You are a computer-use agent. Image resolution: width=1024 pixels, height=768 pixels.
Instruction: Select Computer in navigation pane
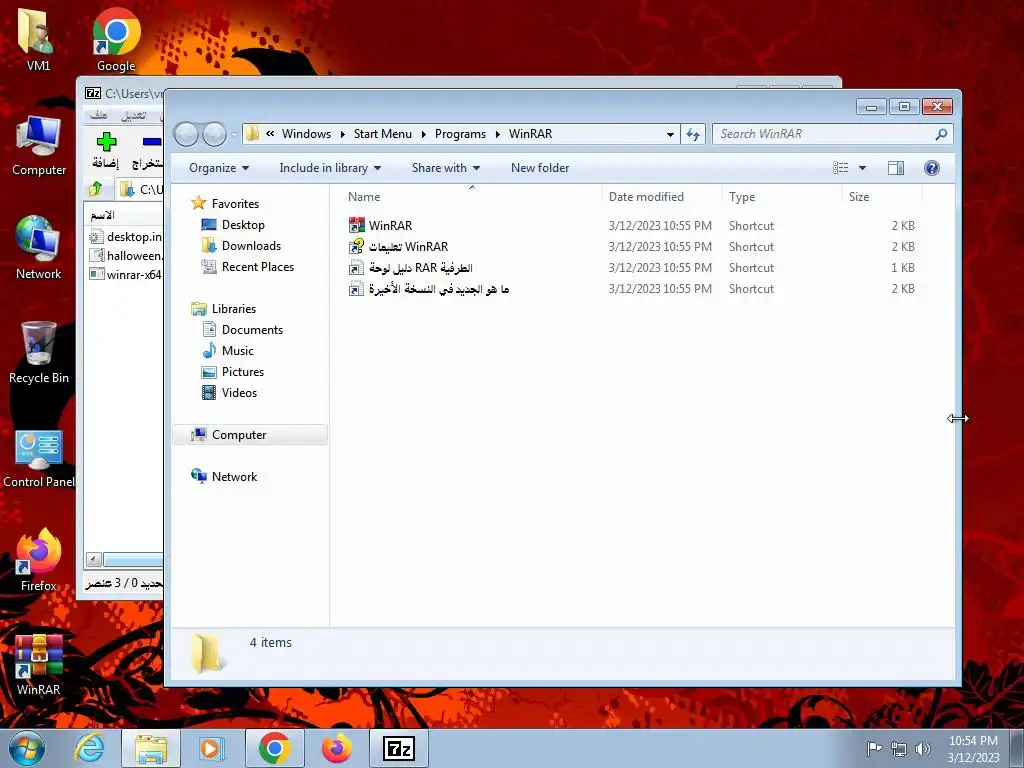point(249,435)
